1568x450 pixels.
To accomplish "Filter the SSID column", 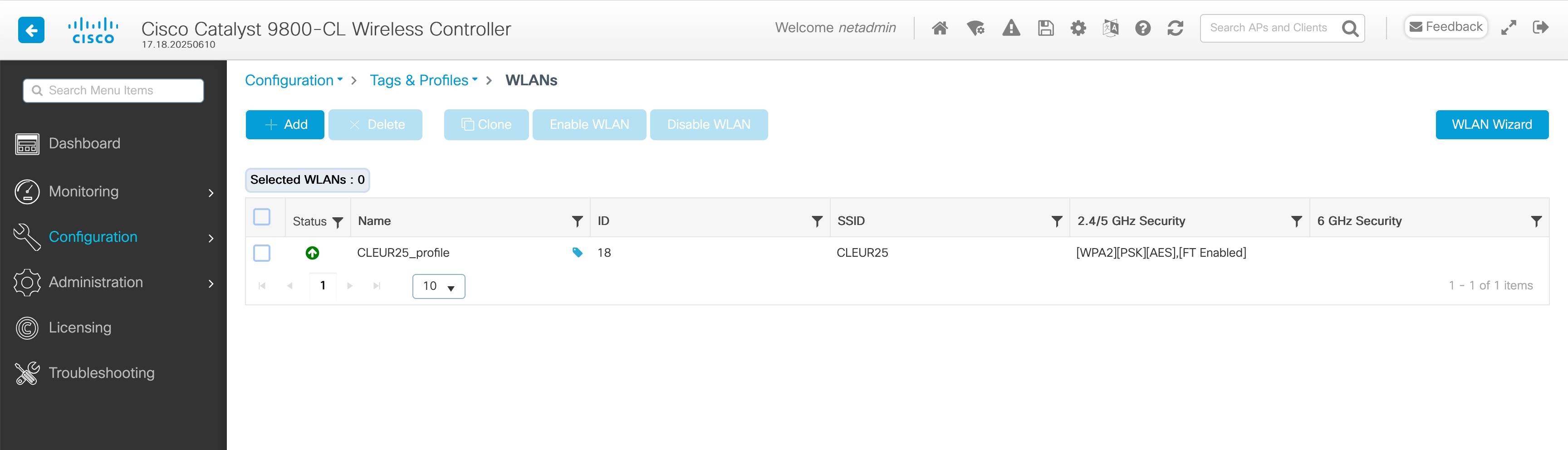I will click(1057, 221).
